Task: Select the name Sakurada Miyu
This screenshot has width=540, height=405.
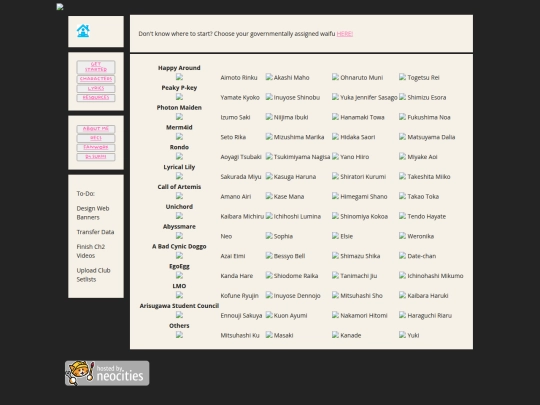Action: [241, 177]
